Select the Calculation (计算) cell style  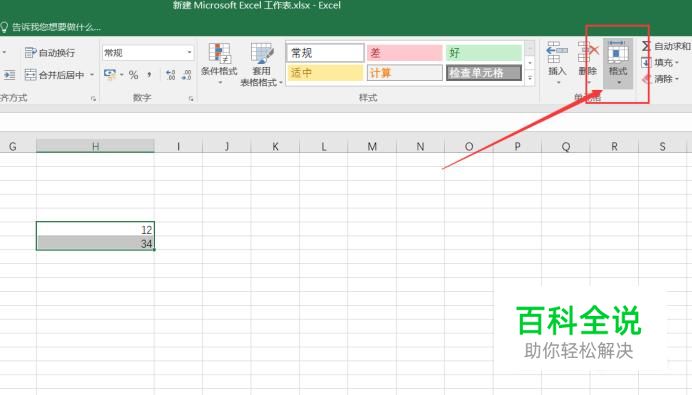404,73
